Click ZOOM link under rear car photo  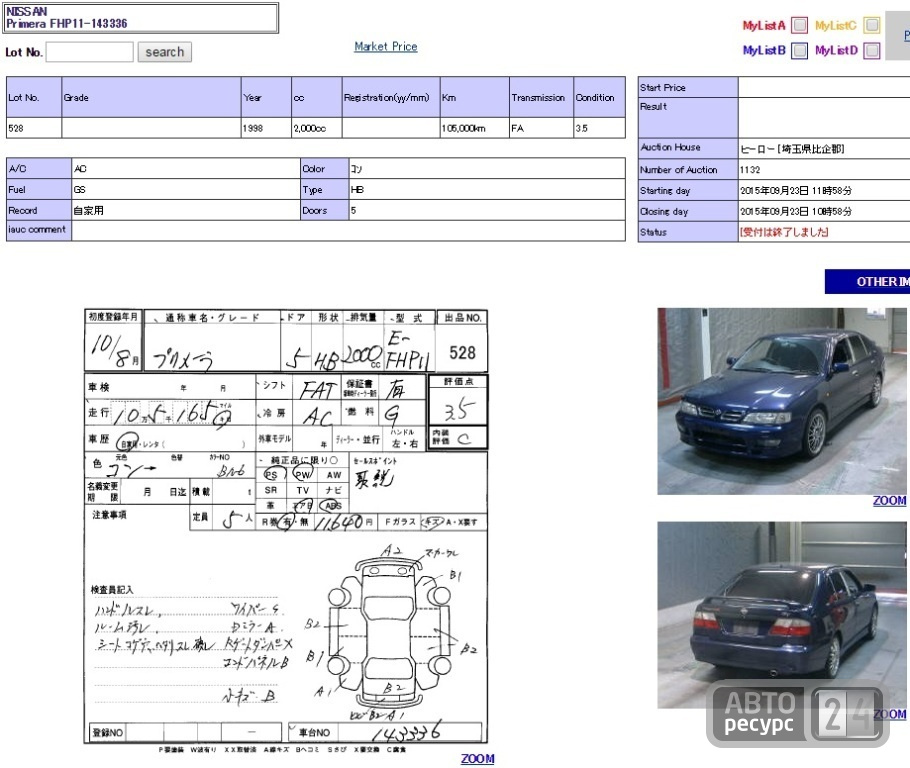click(x=890, y=714)
